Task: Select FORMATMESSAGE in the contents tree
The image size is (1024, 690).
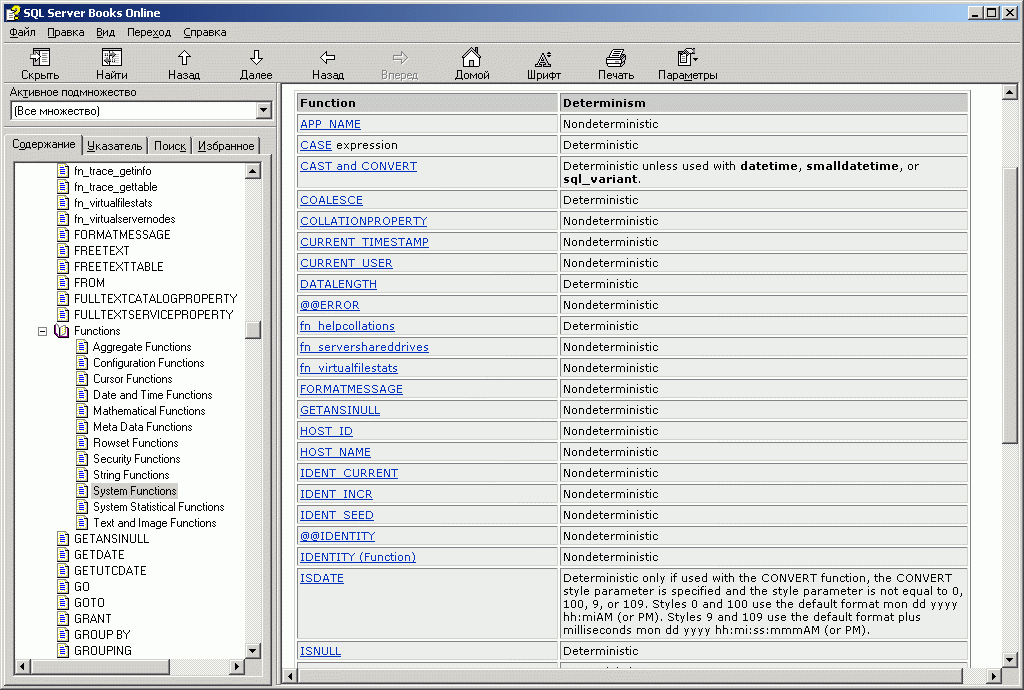Action: click(122, 234)
